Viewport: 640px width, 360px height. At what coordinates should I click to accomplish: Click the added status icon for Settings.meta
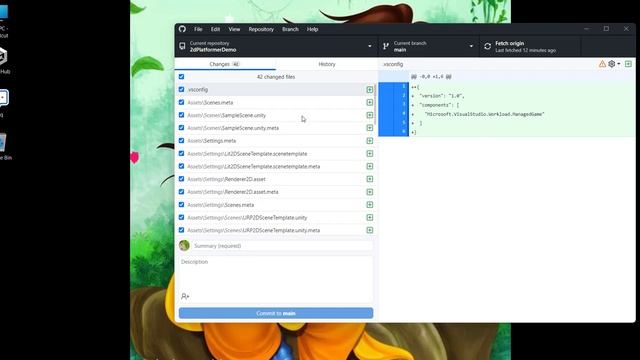click(x=369, y=140)
